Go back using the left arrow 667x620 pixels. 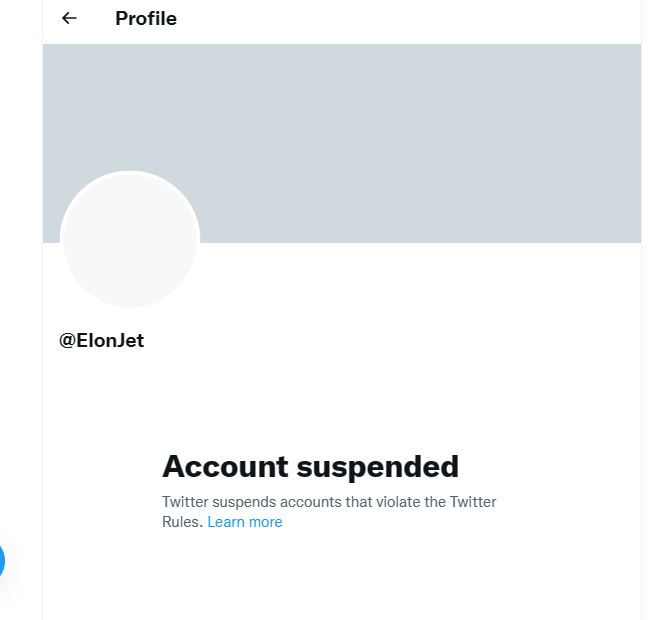[69, 18]
